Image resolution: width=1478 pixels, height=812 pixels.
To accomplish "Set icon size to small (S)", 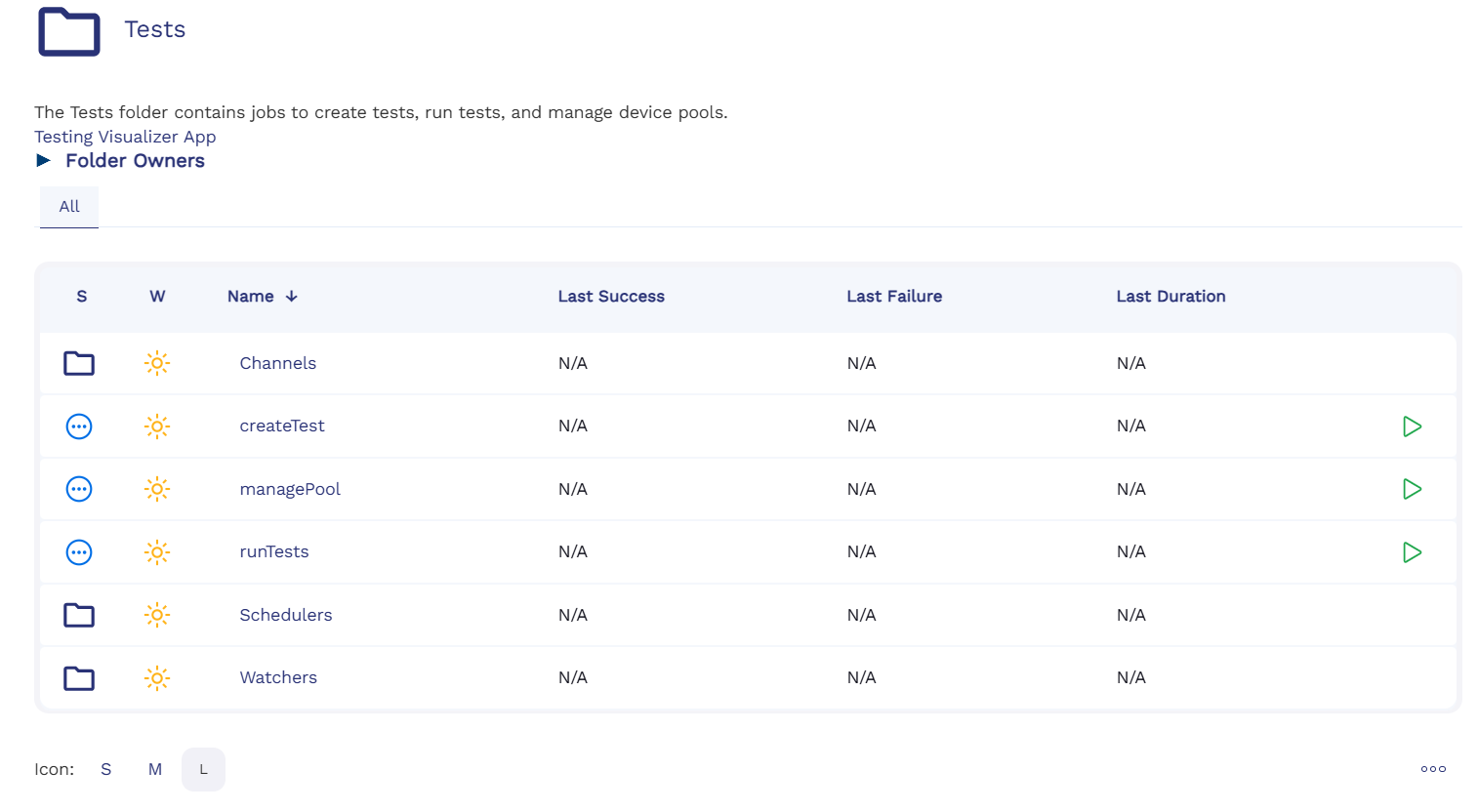I will click(x=105, y=769).
